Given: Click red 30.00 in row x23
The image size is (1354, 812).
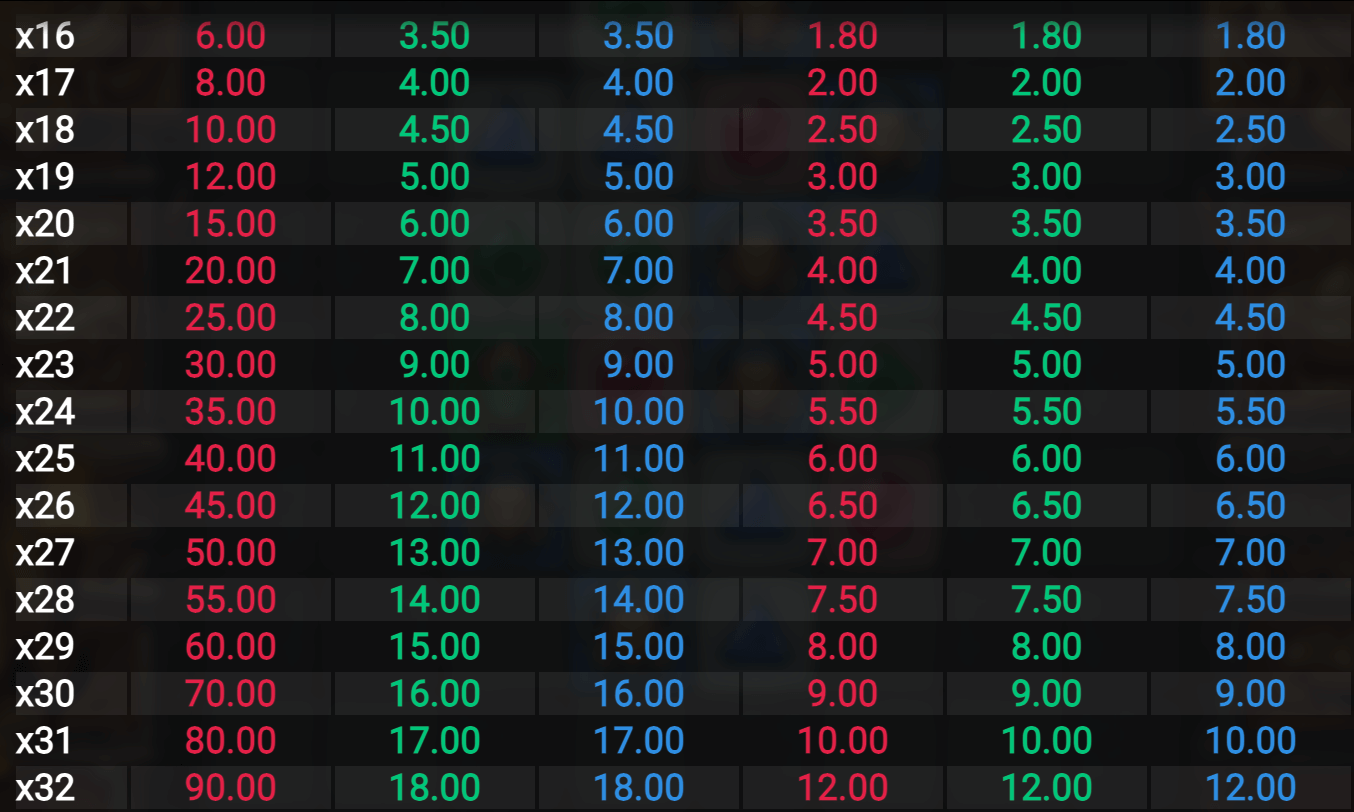Looking at the screenshot, I should coord(231,365).
